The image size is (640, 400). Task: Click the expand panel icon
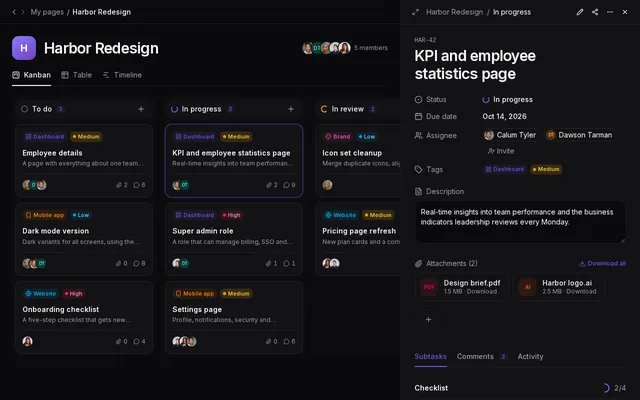click(x=416, y=12)
